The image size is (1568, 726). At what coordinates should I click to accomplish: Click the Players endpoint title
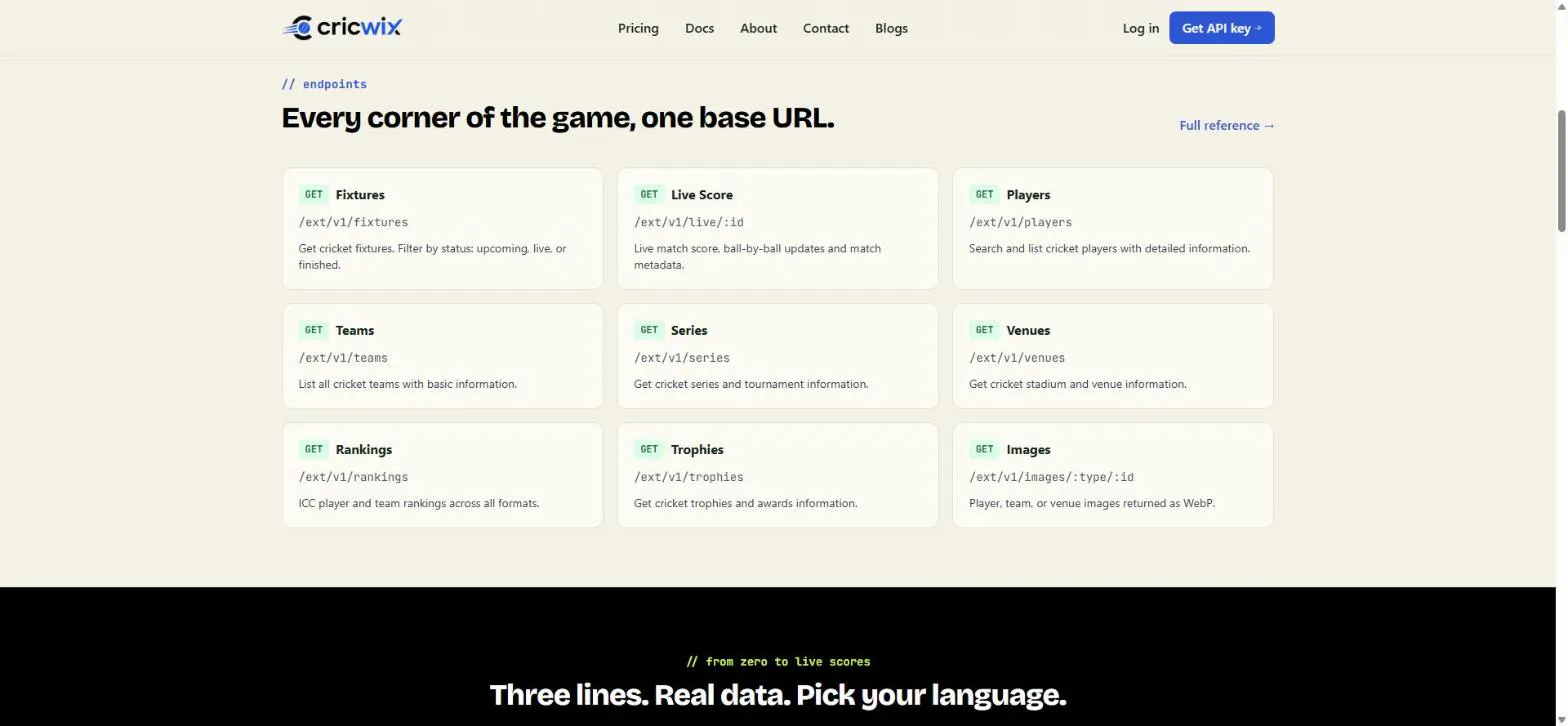coord(1028,195)
